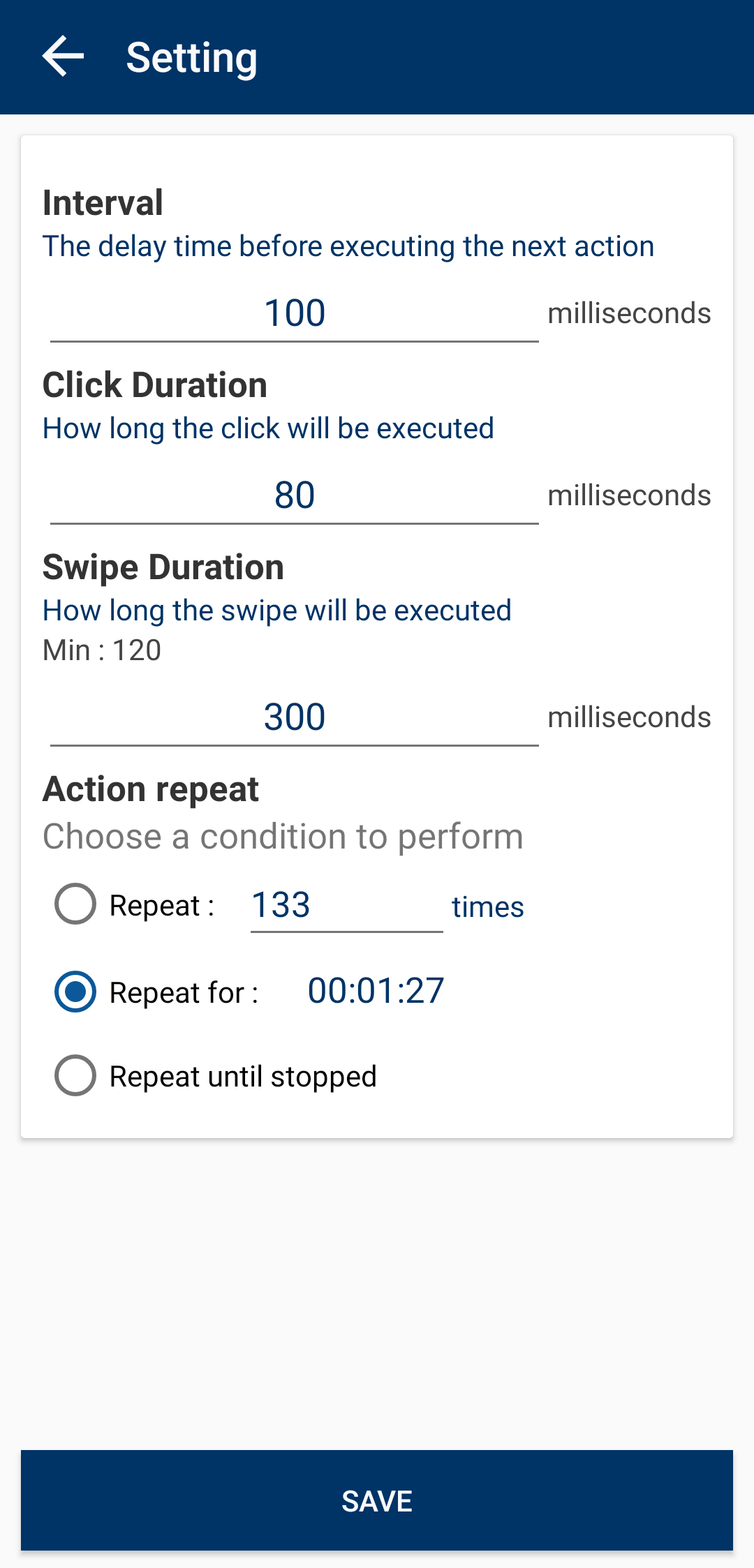The image size is (754, 1568).
Task: Select the "Repeat :" times radio button
Action: (75, 904)
